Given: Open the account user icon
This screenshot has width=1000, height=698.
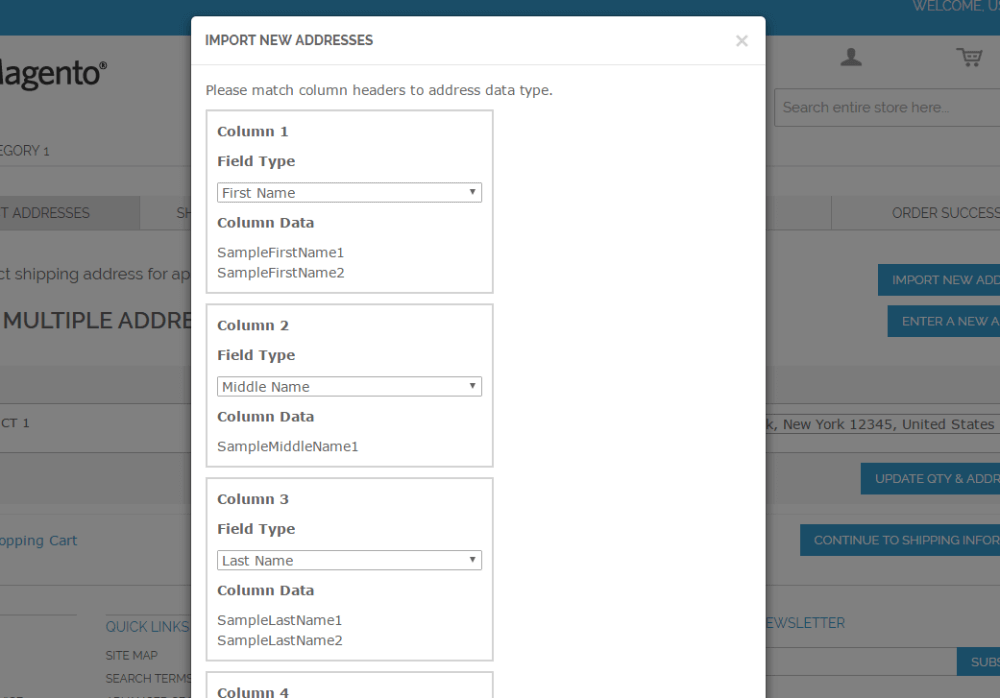Looking at the screenshot, I should 851,57.
